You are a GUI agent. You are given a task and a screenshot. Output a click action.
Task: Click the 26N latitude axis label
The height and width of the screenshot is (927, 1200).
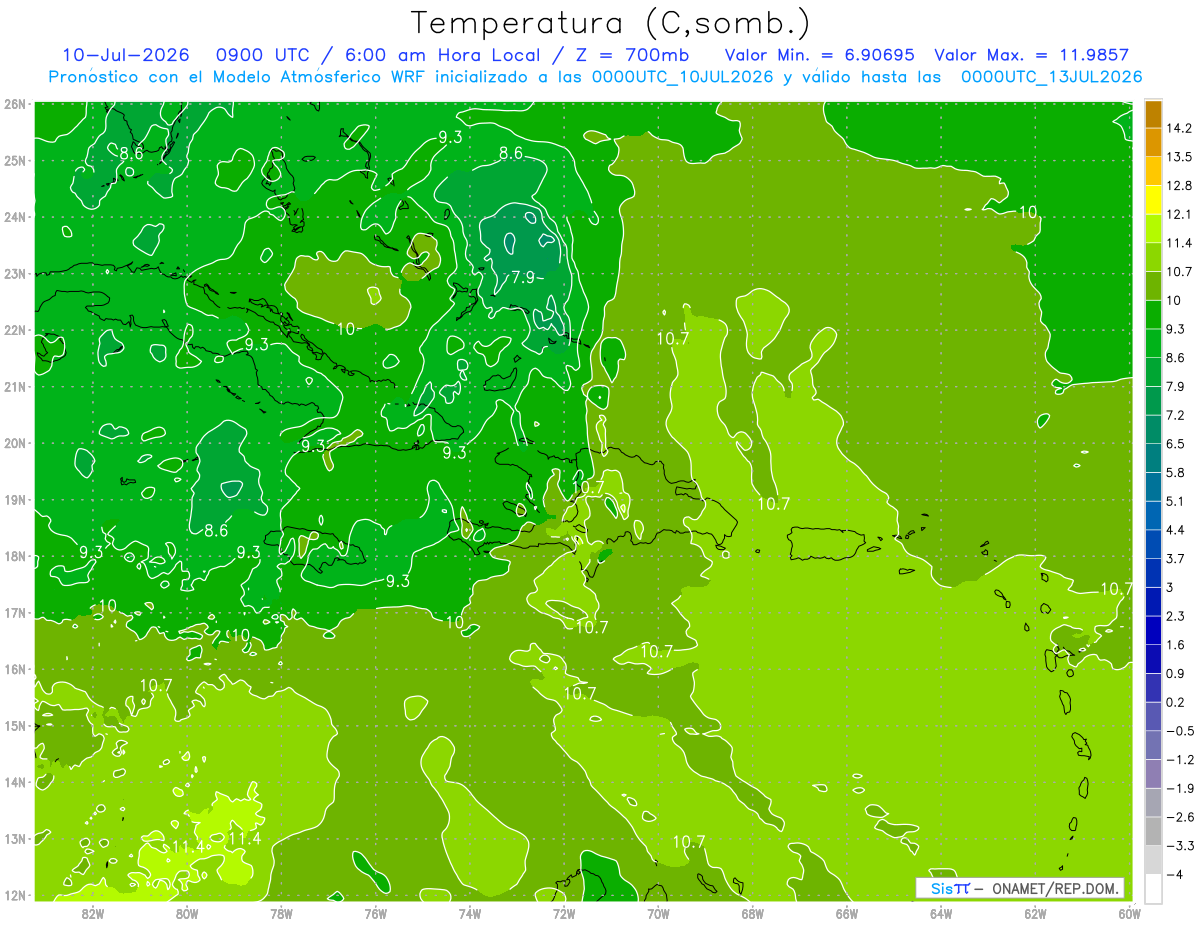point(15,103)
